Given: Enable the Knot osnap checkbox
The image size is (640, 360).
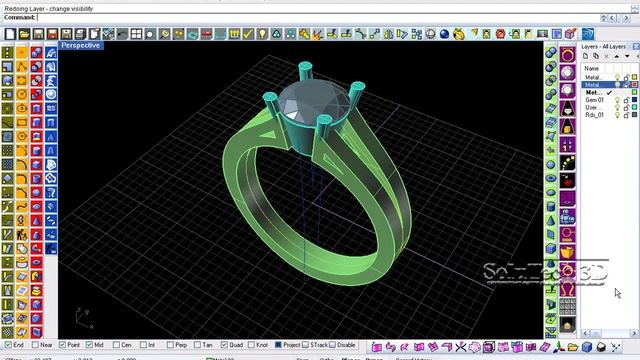Looking at the screenshot, I should pyautogui.click(x=251, y=345).
